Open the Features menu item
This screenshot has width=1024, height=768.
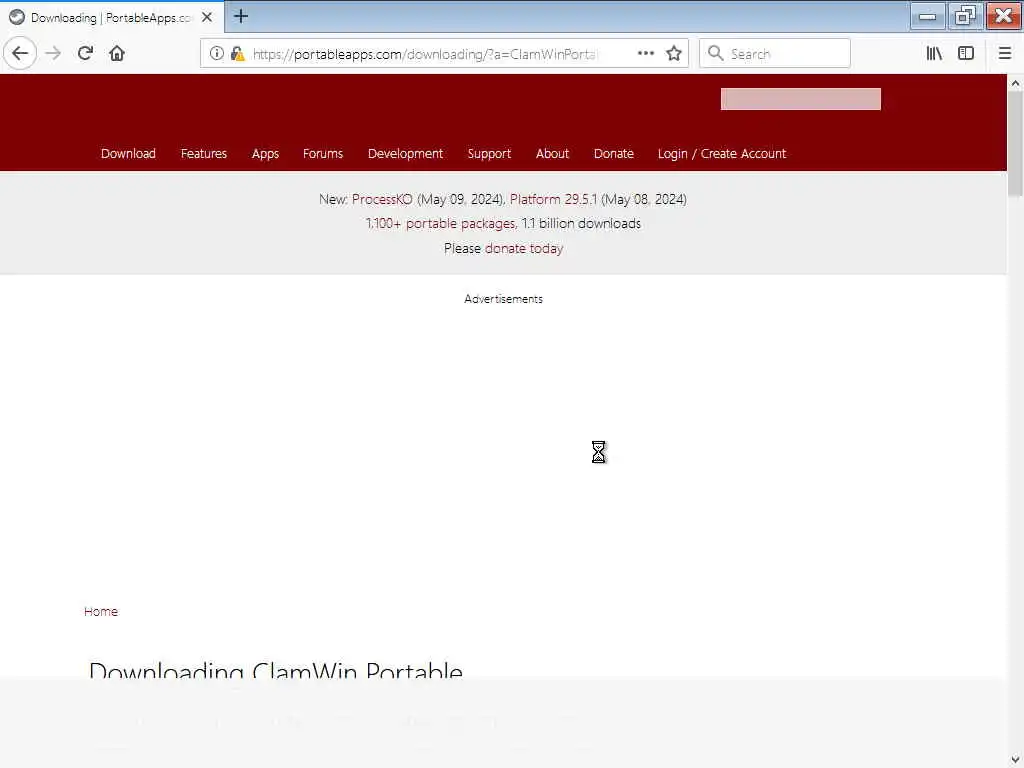coord(204,153)
